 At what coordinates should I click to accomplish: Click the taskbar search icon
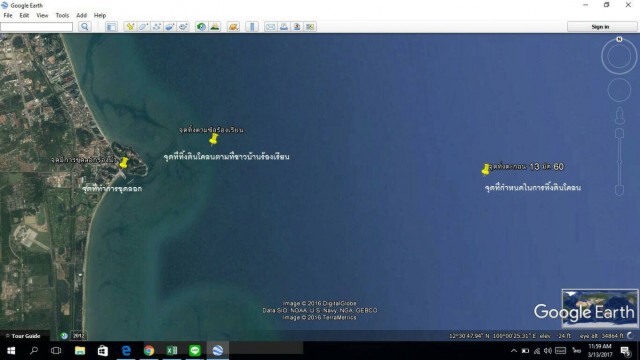point(34,351)
